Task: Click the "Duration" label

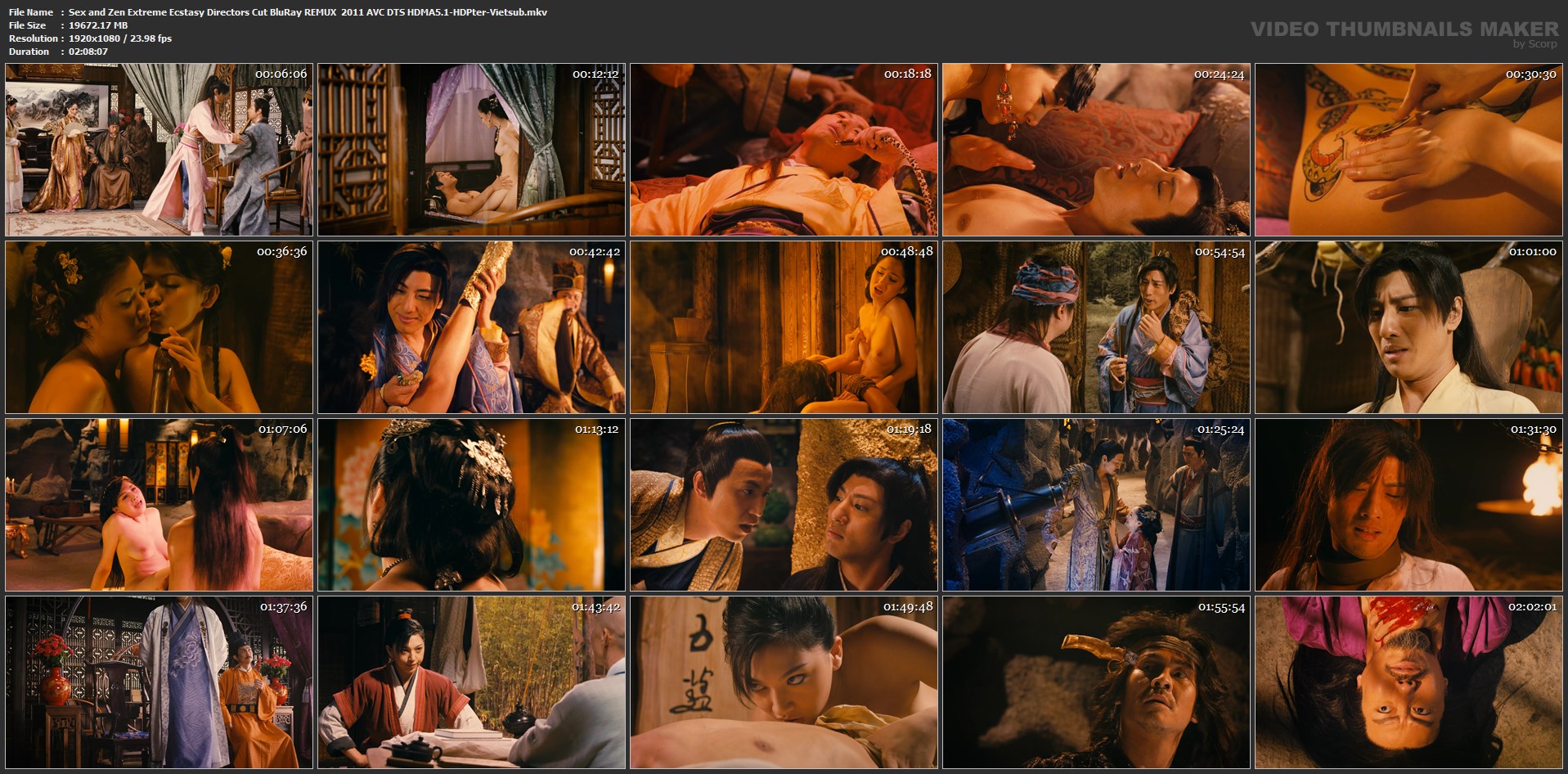Action: [29, 52]
